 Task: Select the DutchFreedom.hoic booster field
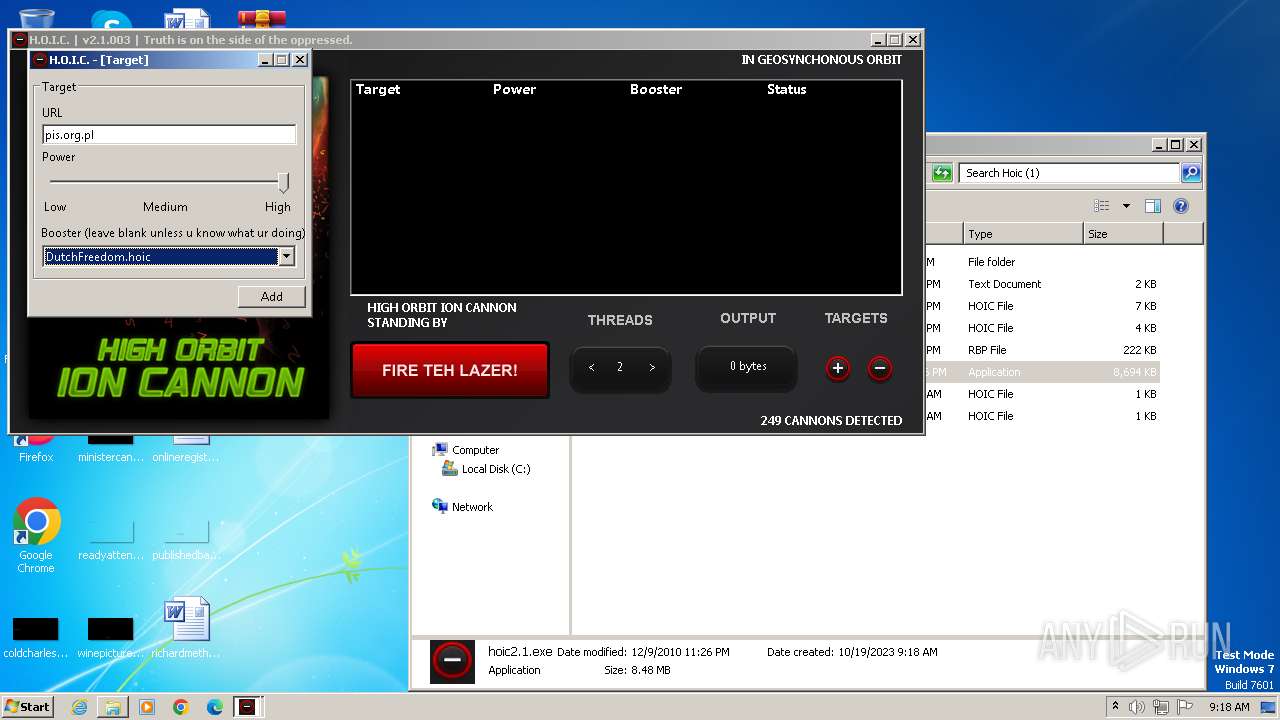[x=160, y=256]
